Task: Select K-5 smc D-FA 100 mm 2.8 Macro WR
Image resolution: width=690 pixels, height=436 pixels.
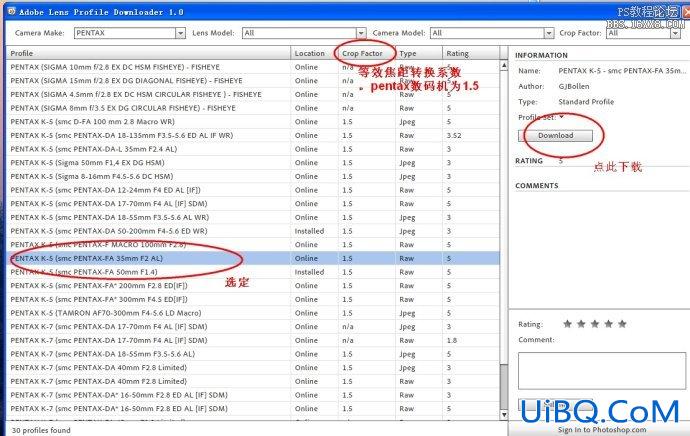Action: pyautogui.click(x=253, y=121)
